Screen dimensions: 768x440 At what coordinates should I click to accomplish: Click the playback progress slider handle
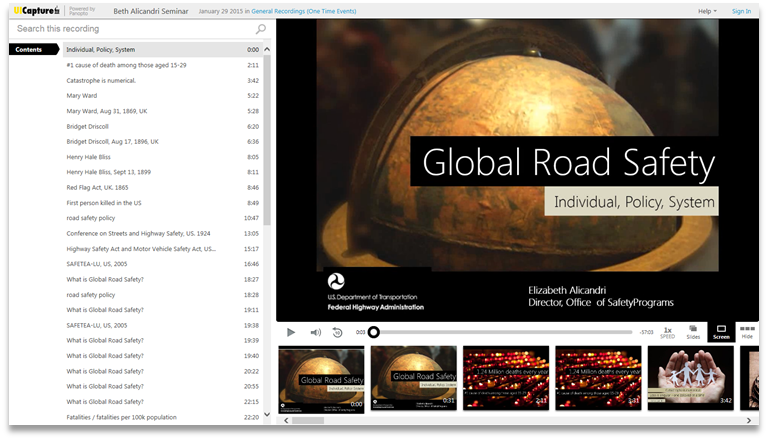374,332
